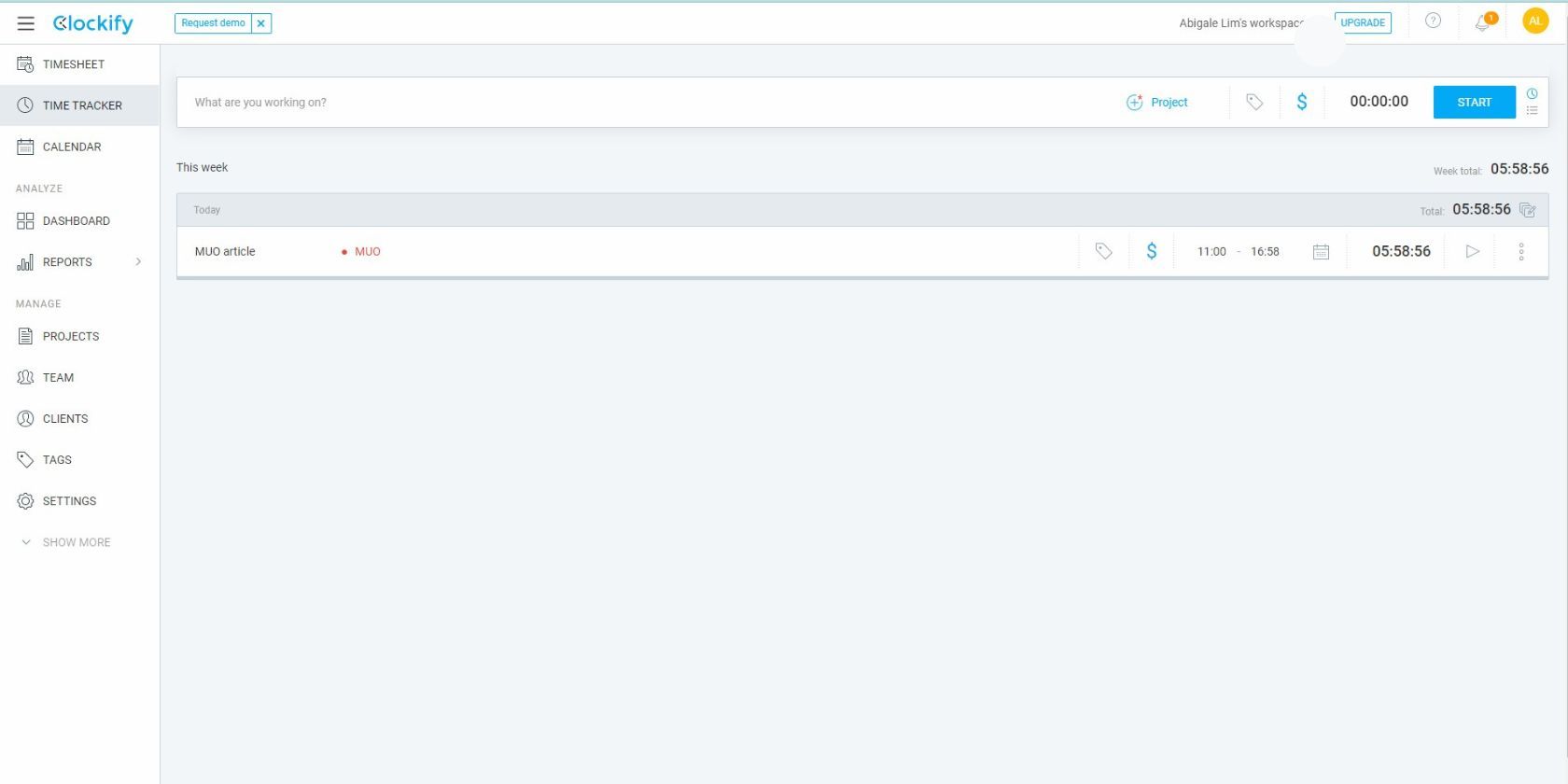
Task: Select Time Tracker in the sidebar
Action: [79, 105]
